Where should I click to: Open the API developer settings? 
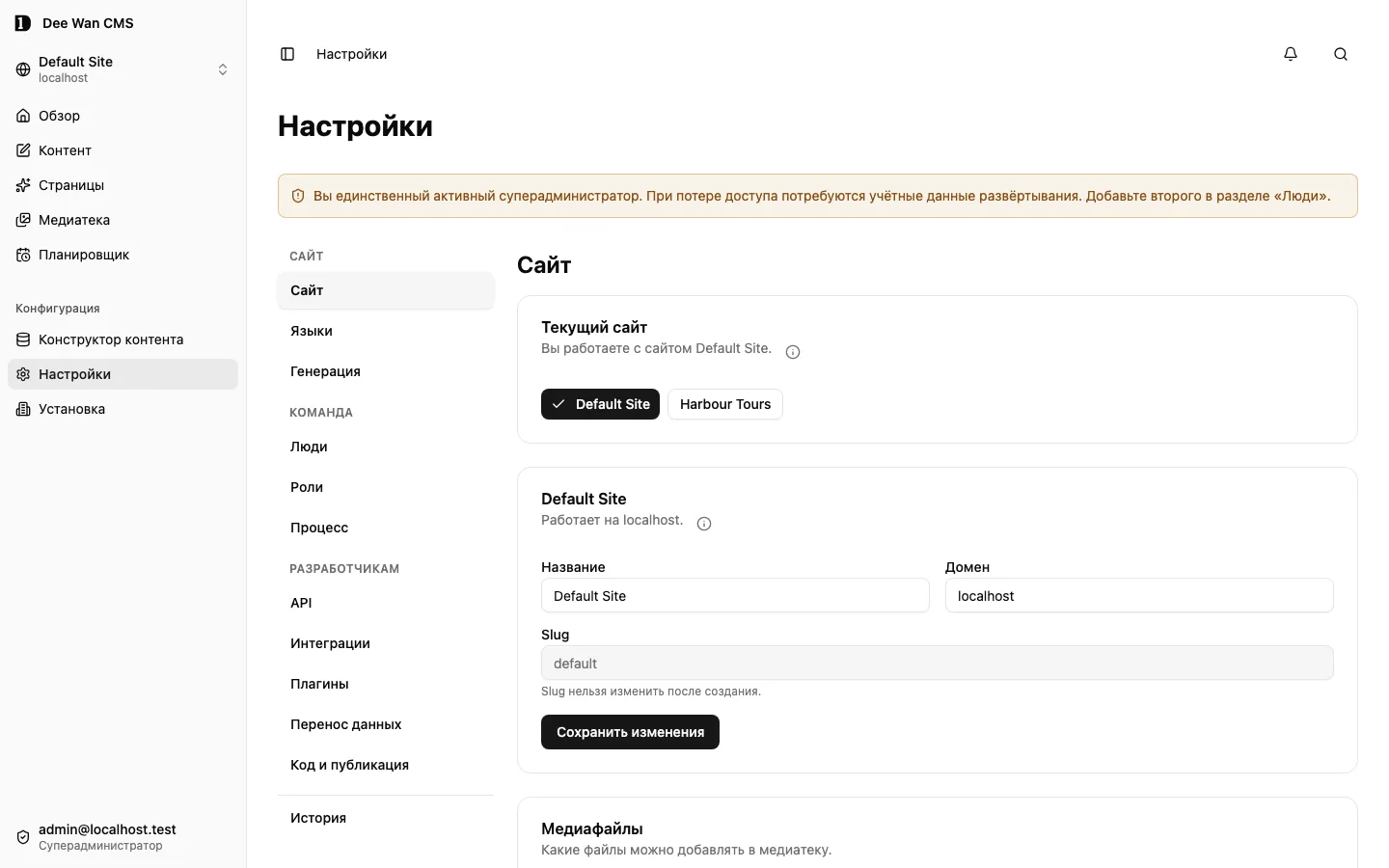tap(386, 603)
